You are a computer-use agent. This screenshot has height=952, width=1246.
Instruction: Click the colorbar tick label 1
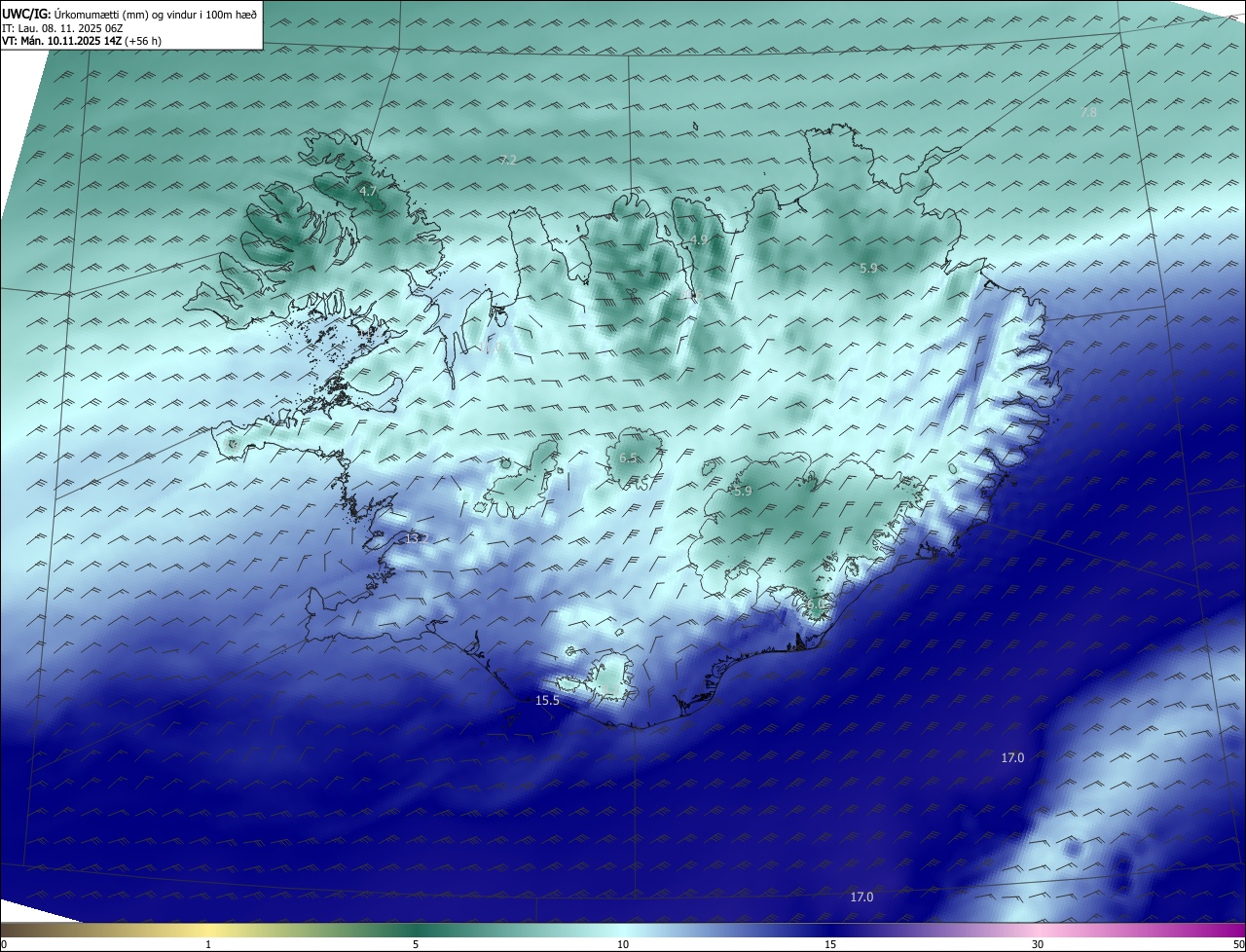(x=208, y=944)
